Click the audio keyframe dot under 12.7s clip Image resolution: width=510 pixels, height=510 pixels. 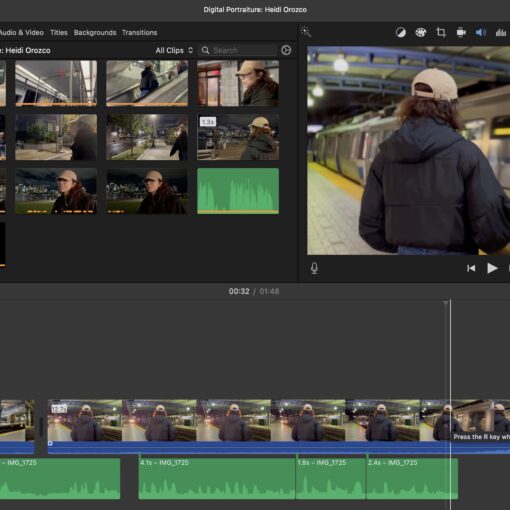coord(50,443)
